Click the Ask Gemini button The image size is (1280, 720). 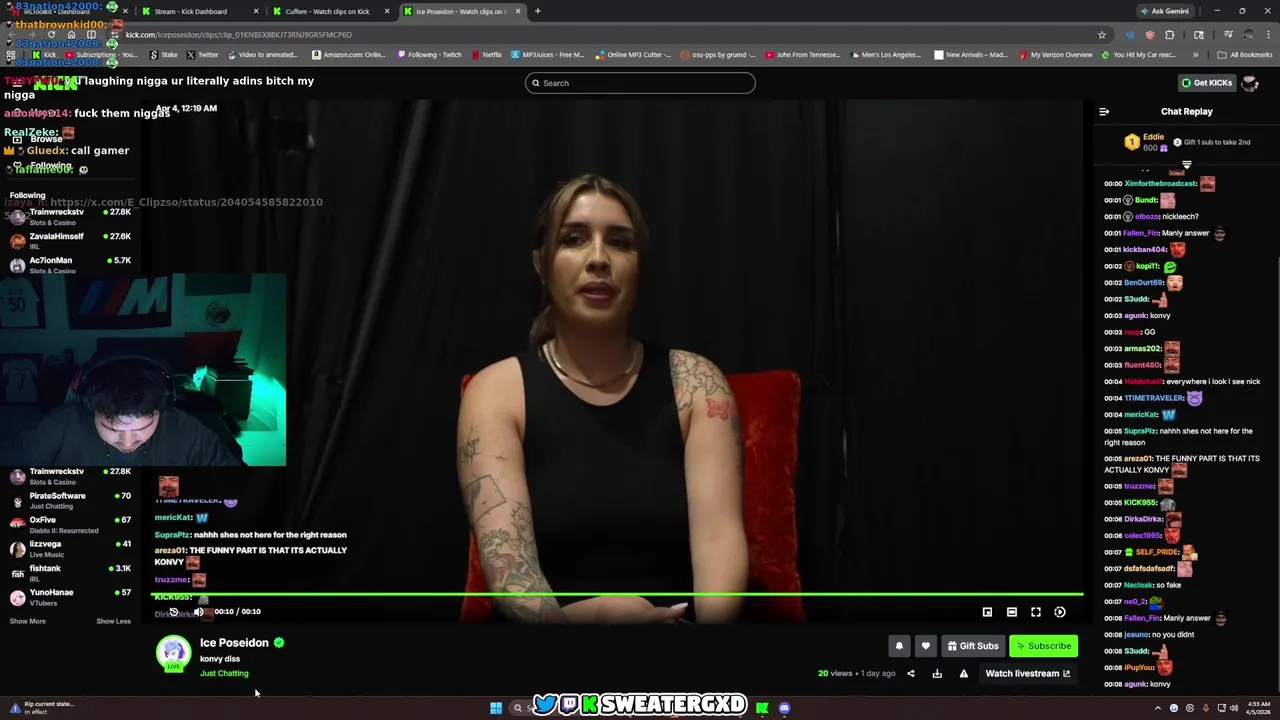tap(1165, 11)
